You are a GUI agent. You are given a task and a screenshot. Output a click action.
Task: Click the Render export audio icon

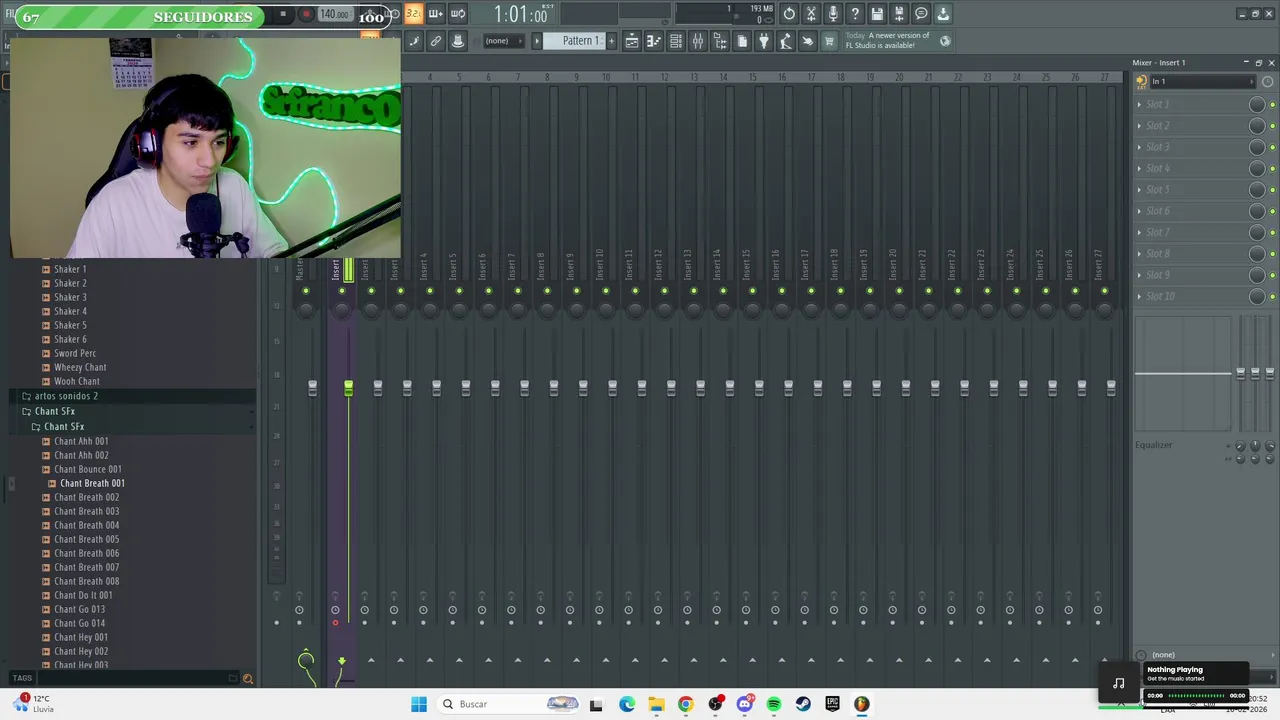click(x=899, y=14)
